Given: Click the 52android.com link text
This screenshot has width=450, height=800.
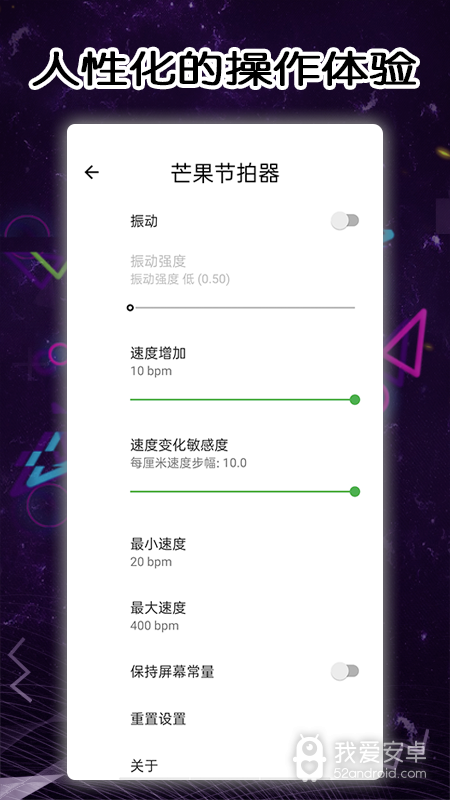Looking at the screenshot, I should coord(380,773).
